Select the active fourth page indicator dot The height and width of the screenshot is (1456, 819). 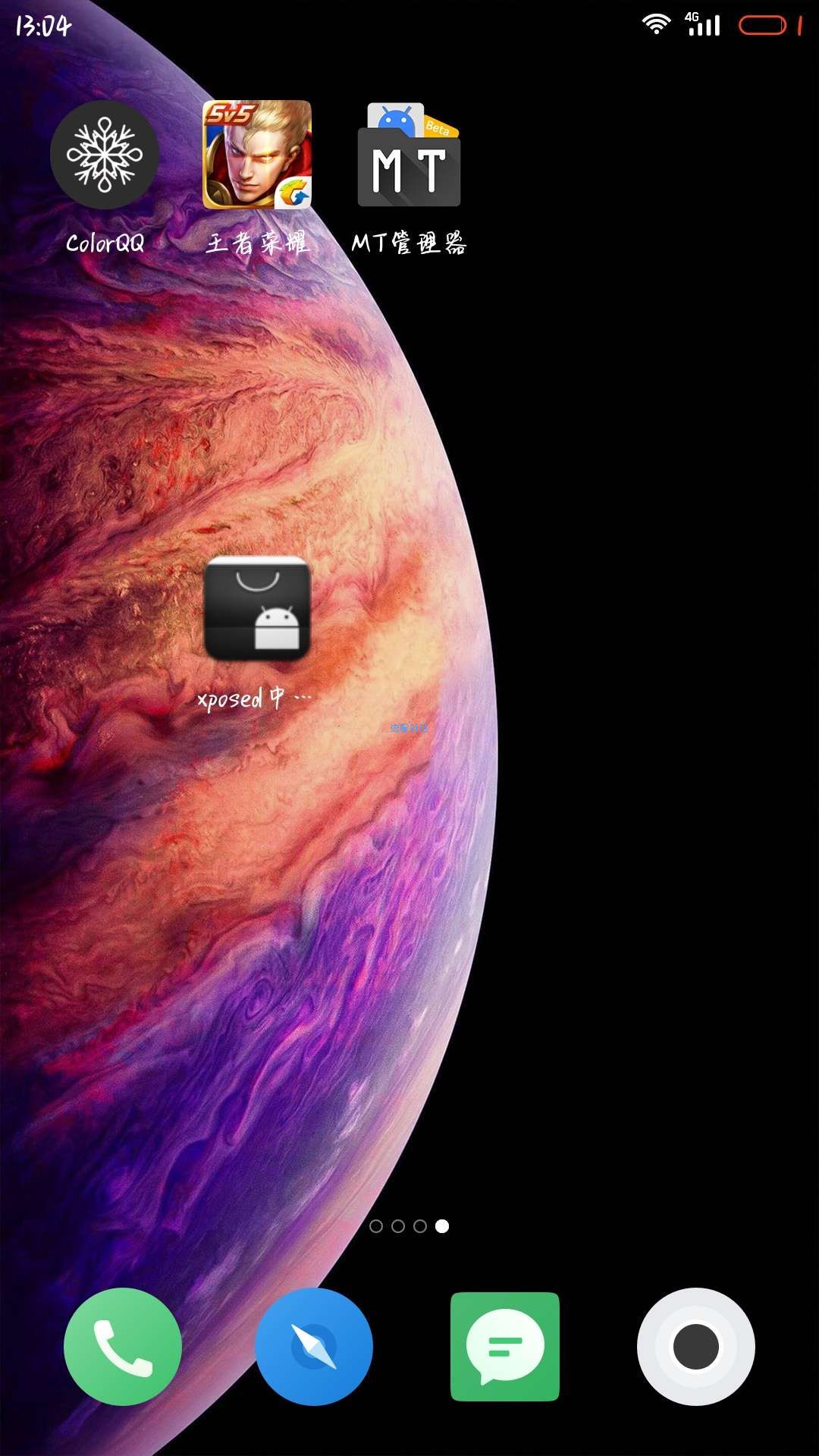442,1226
